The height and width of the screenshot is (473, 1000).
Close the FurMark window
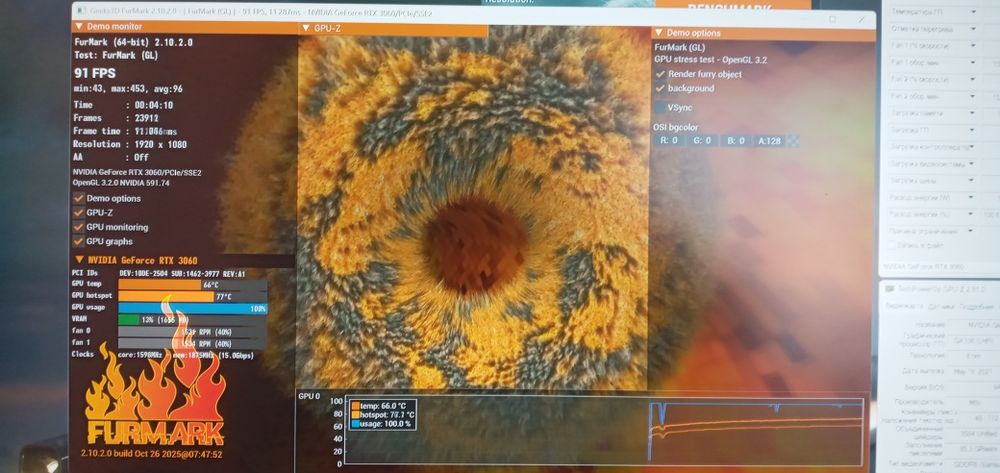(862, 20)
